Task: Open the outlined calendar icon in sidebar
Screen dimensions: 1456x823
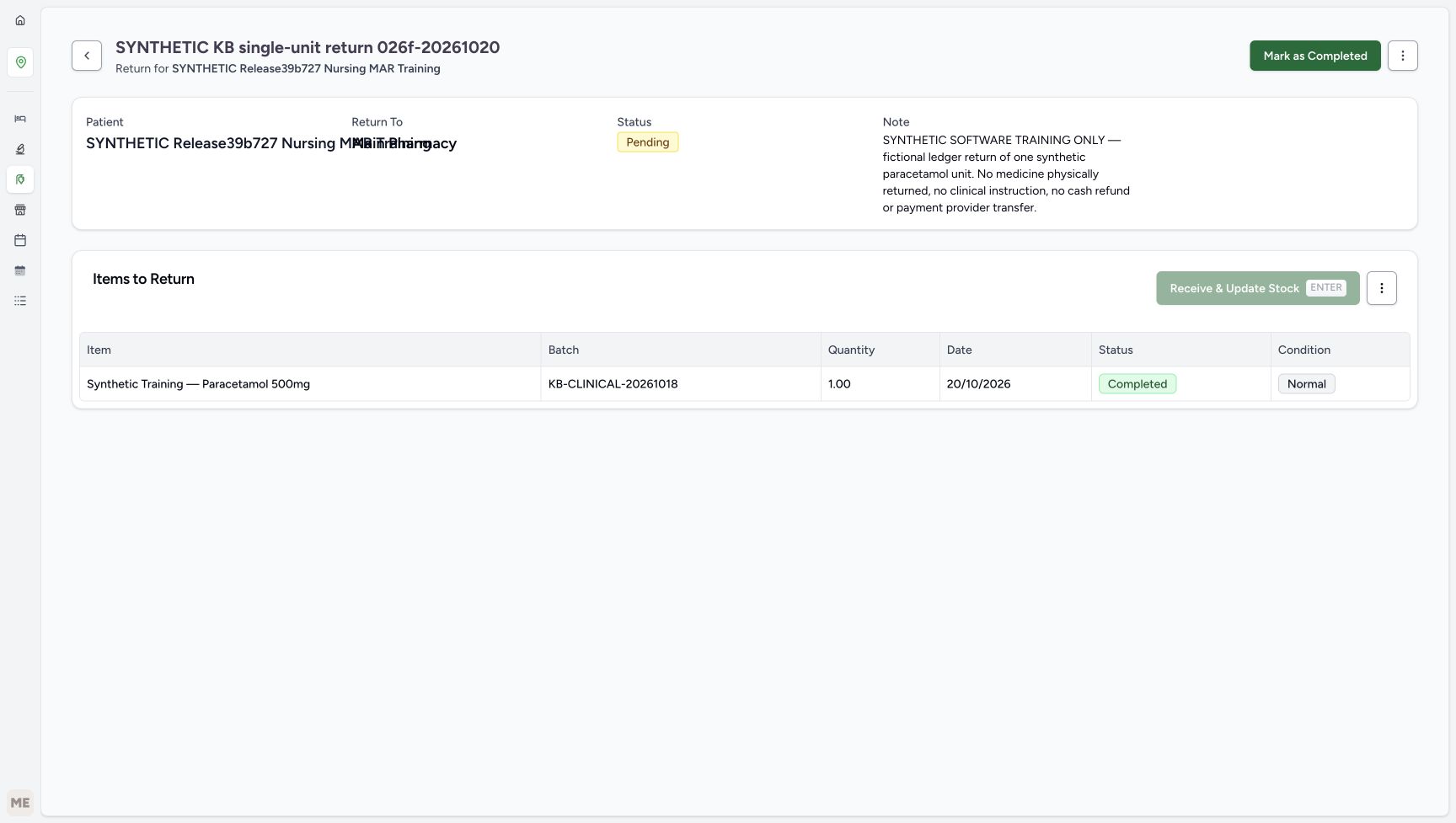Action: pos(20,240)
